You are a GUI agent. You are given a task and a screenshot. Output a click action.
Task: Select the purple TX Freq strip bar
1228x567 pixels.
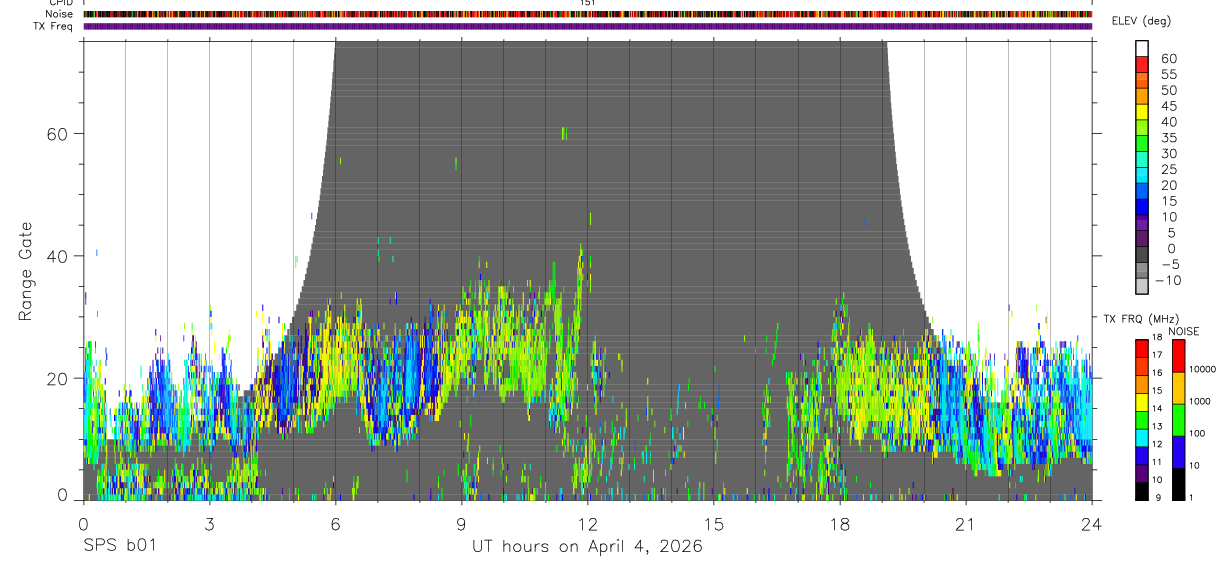(x=588, y=26)
